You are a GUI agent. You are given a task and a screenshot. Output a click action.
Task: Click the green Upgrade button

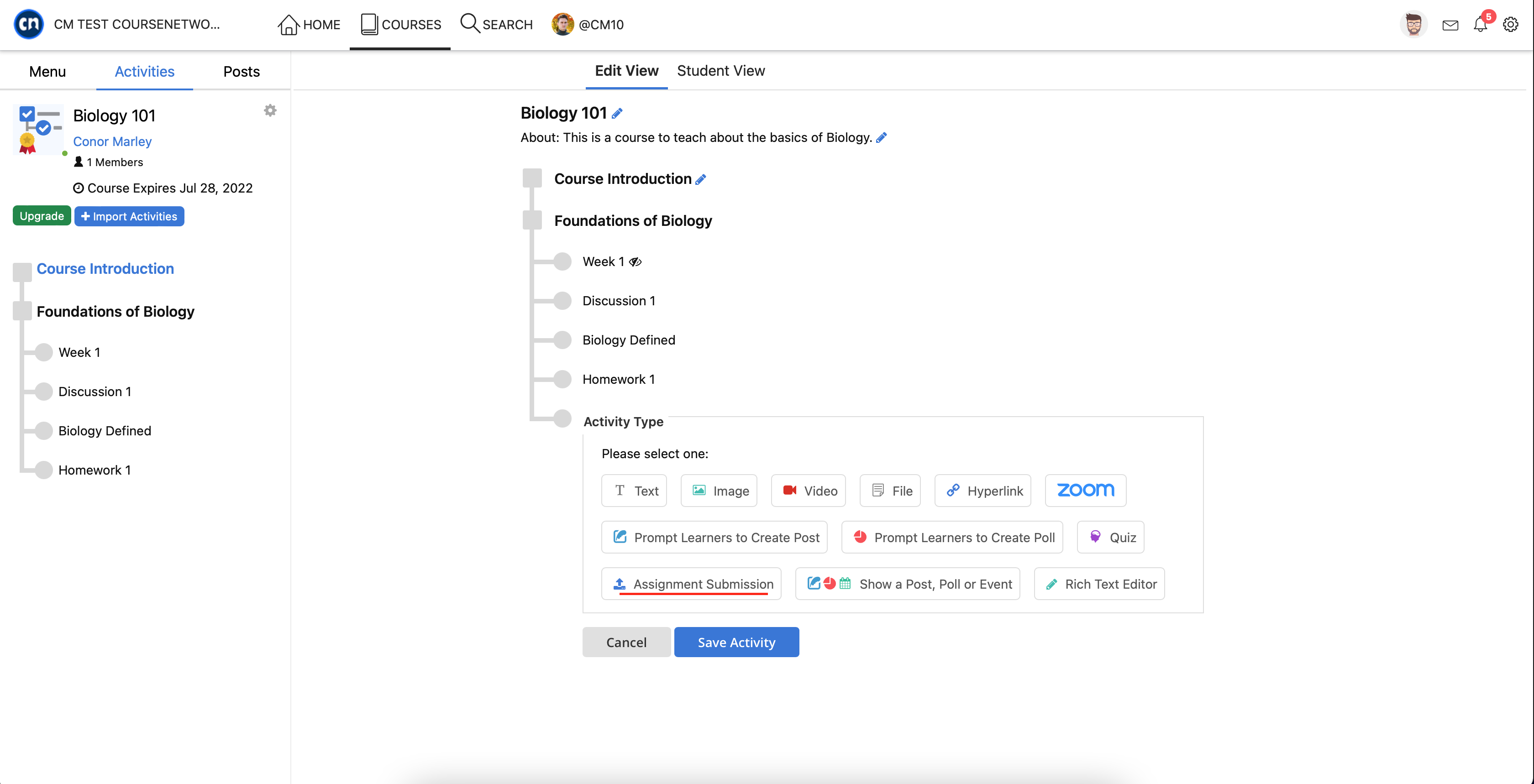pyautogui.click(x=42, y=215)
